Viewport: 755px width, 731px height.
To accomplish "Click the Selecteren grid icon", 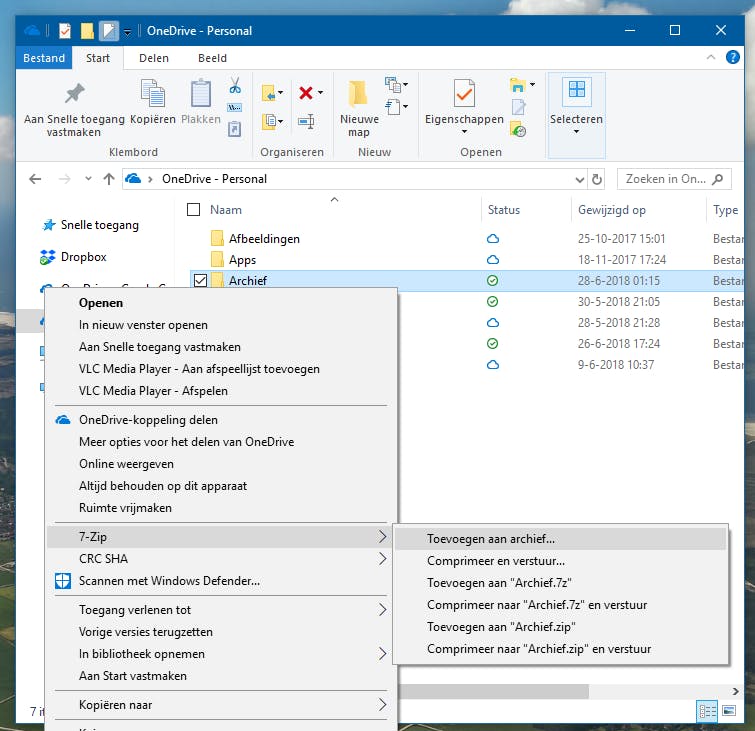I will (x=576, y=89).
